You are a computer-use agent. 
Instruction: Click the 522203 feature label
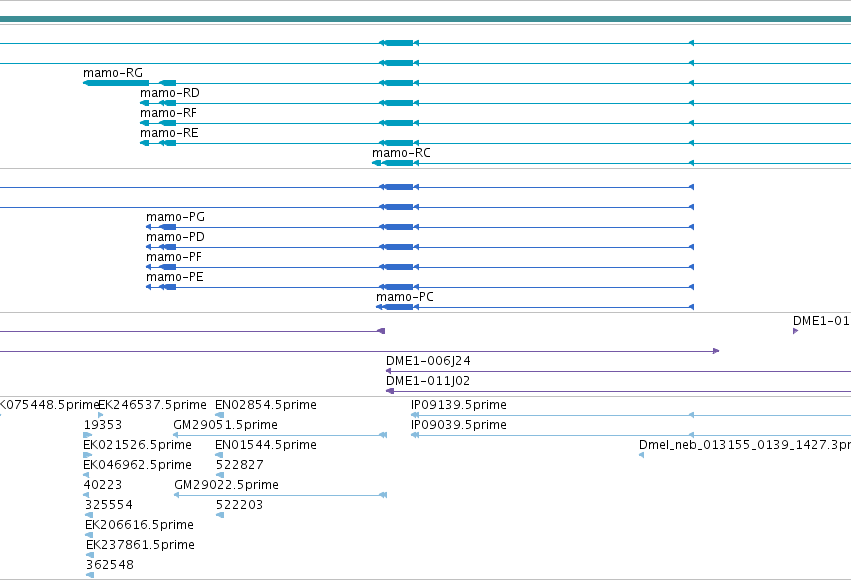click(x=239, y=505)
